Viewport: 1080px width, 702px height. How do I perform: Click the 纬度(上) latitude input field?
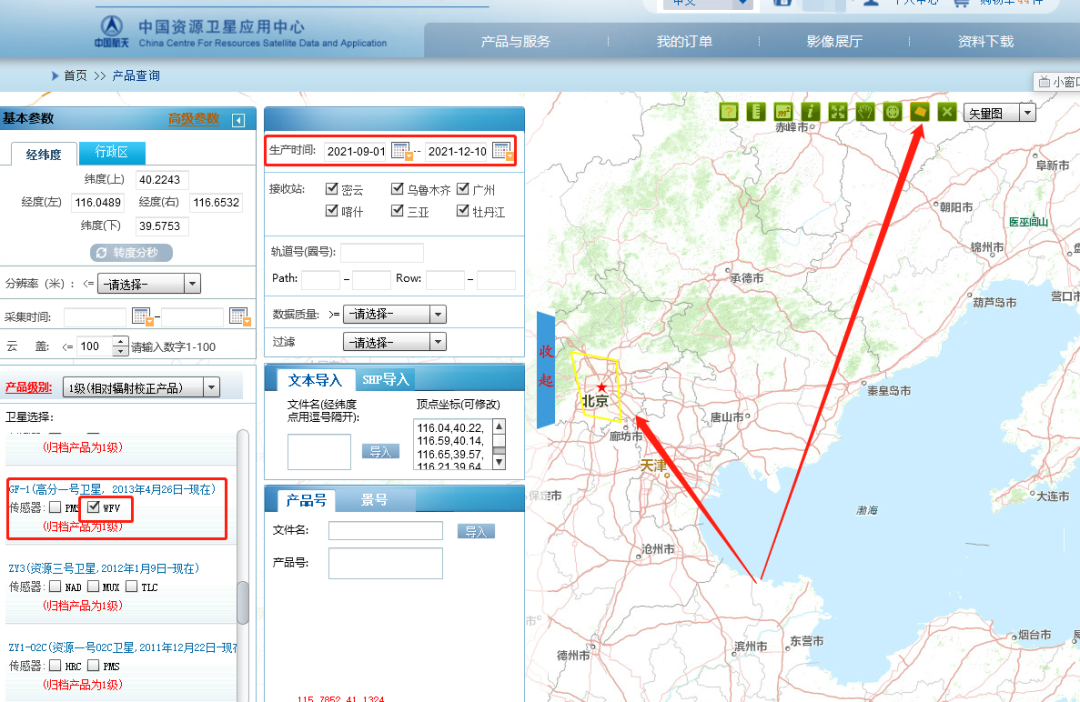162,180
